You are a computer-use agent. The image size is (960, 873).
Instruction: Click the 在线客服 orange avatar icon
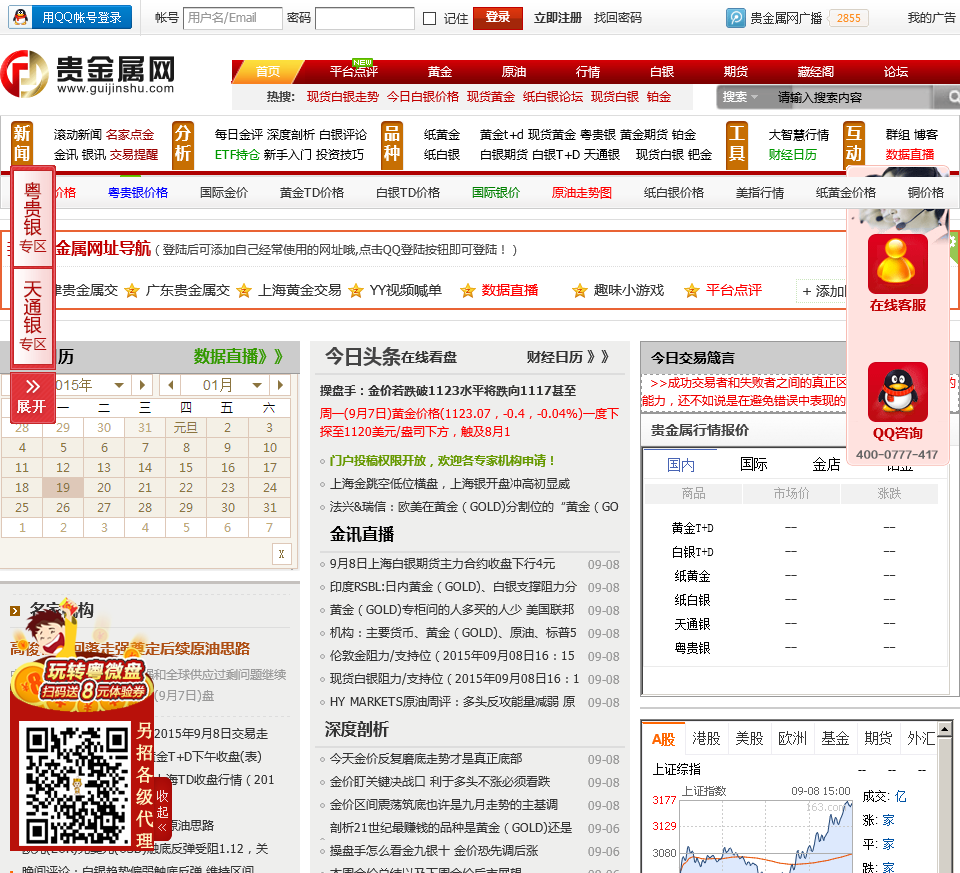point(898,264)
